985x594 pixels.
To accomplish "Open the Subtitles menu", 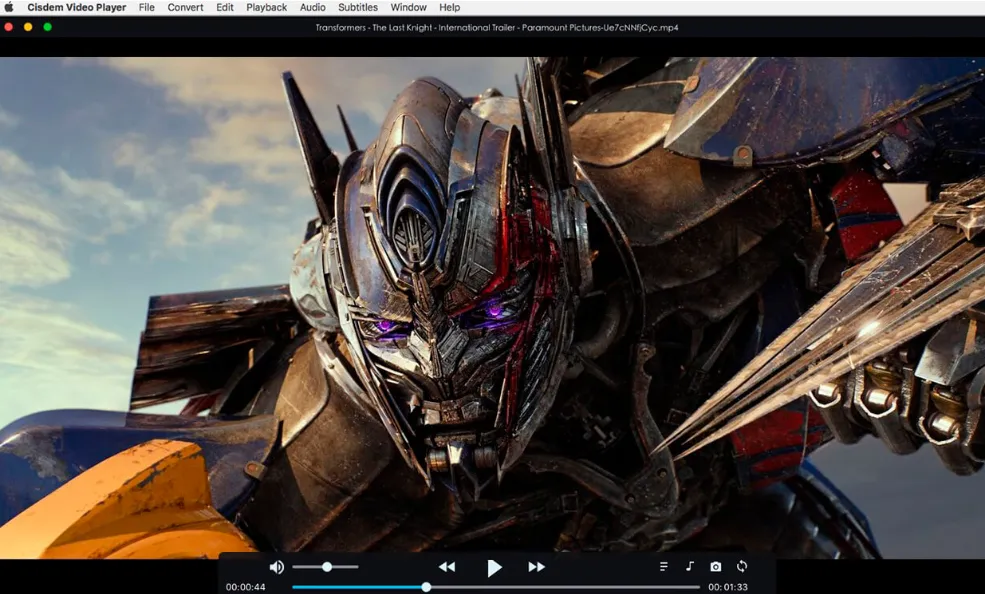I will point(358,8).
